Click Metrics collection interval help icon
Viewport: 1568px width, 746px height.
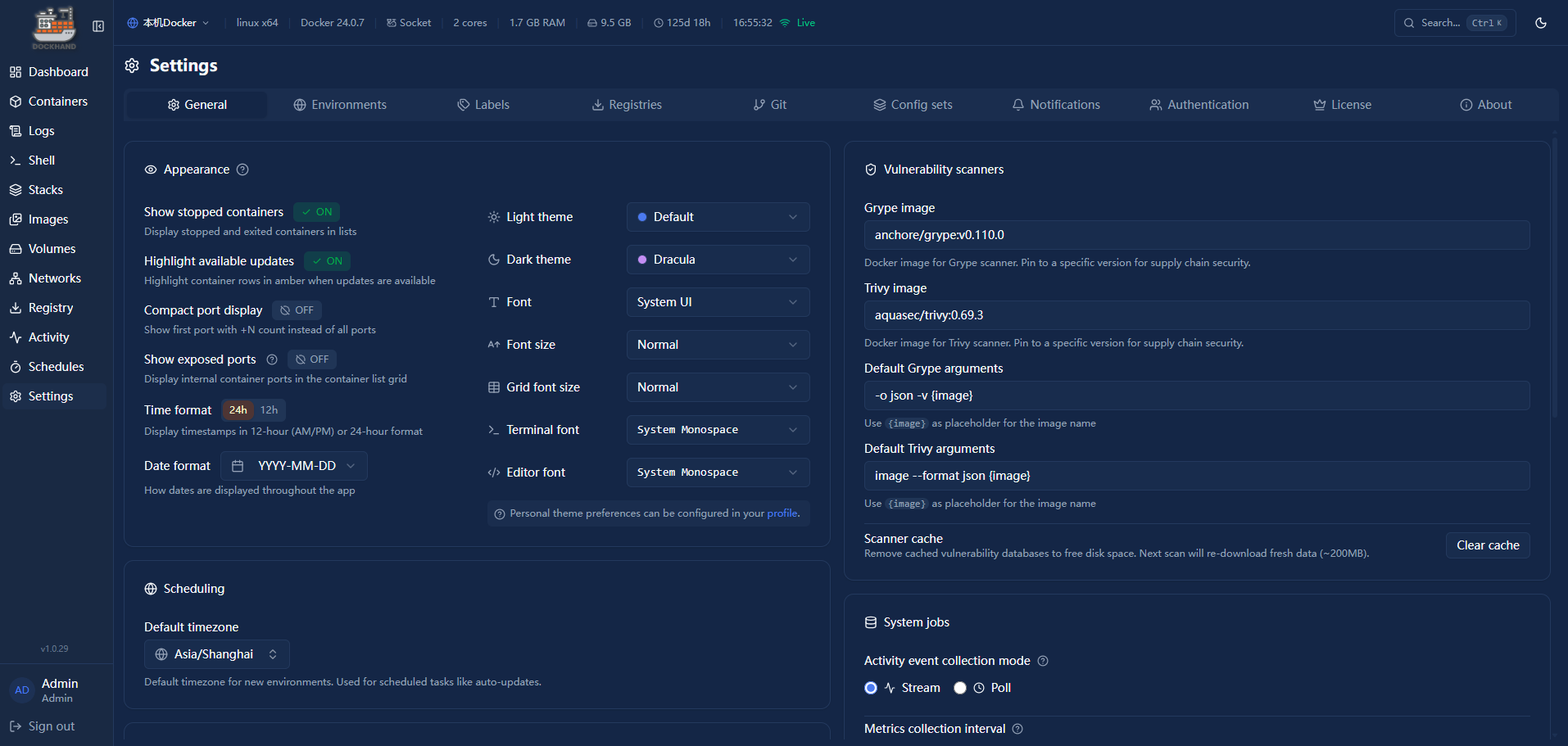click(x=1017, y=729)
